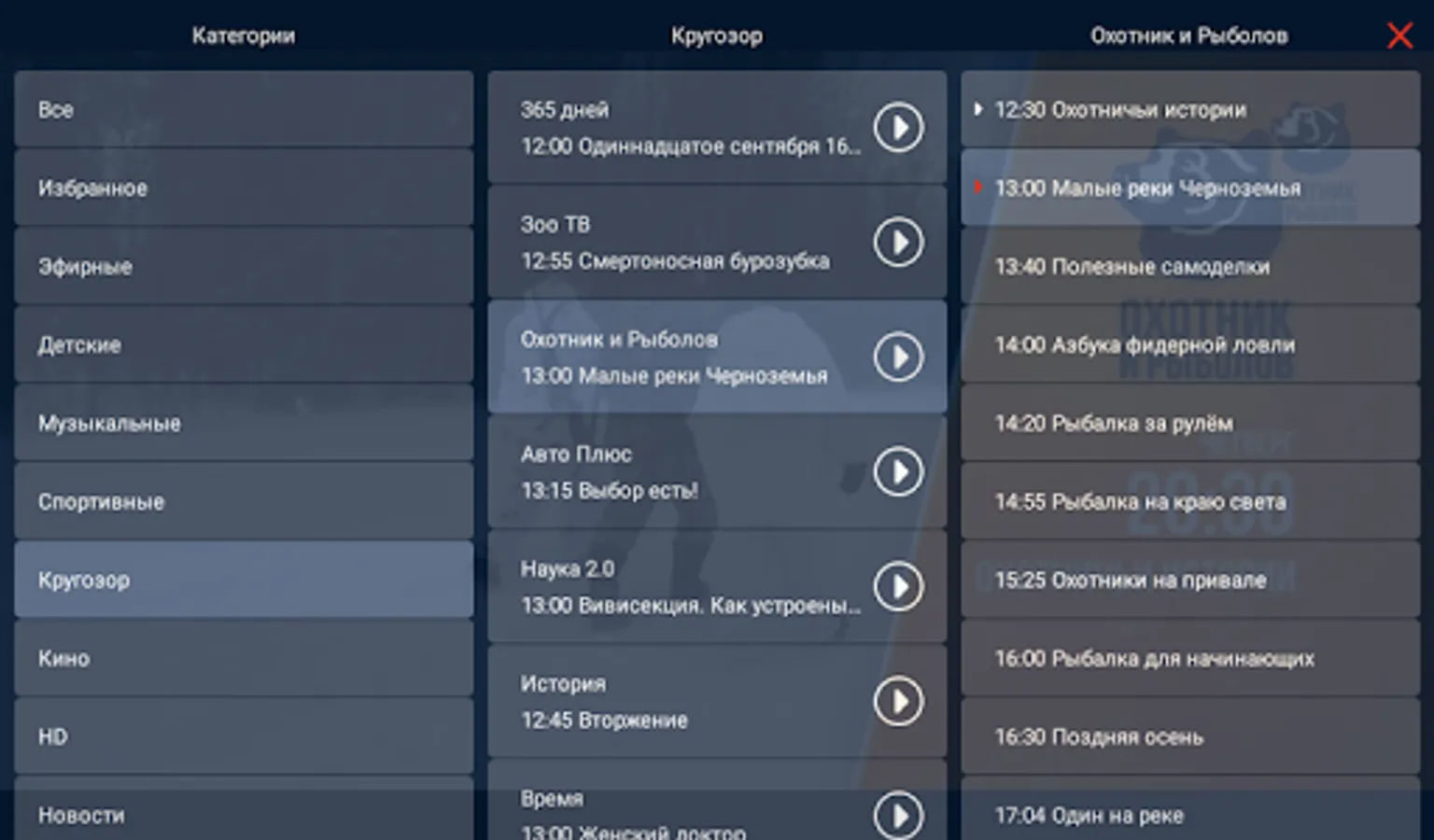Select the Все category
Screen dimensions: 1434x840
click(244, 109)
